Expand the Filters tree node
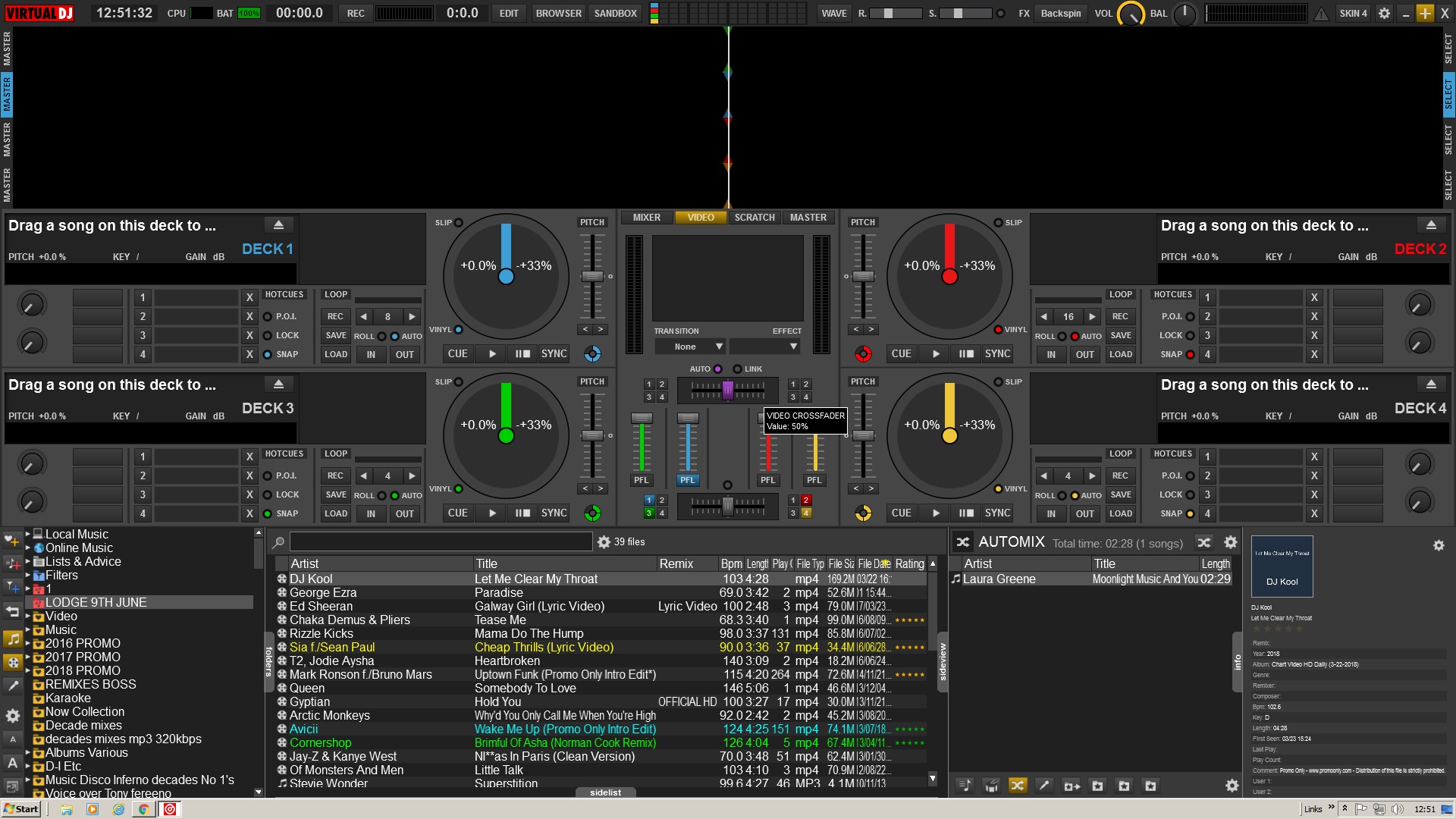The image size is (1456, 819). coord(28,576)
